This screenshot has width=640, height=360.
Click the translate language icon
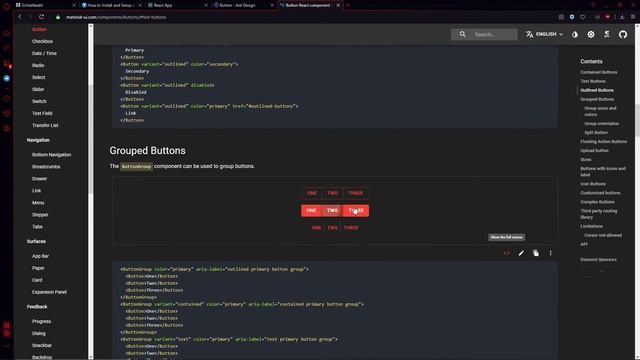point(529,34)
